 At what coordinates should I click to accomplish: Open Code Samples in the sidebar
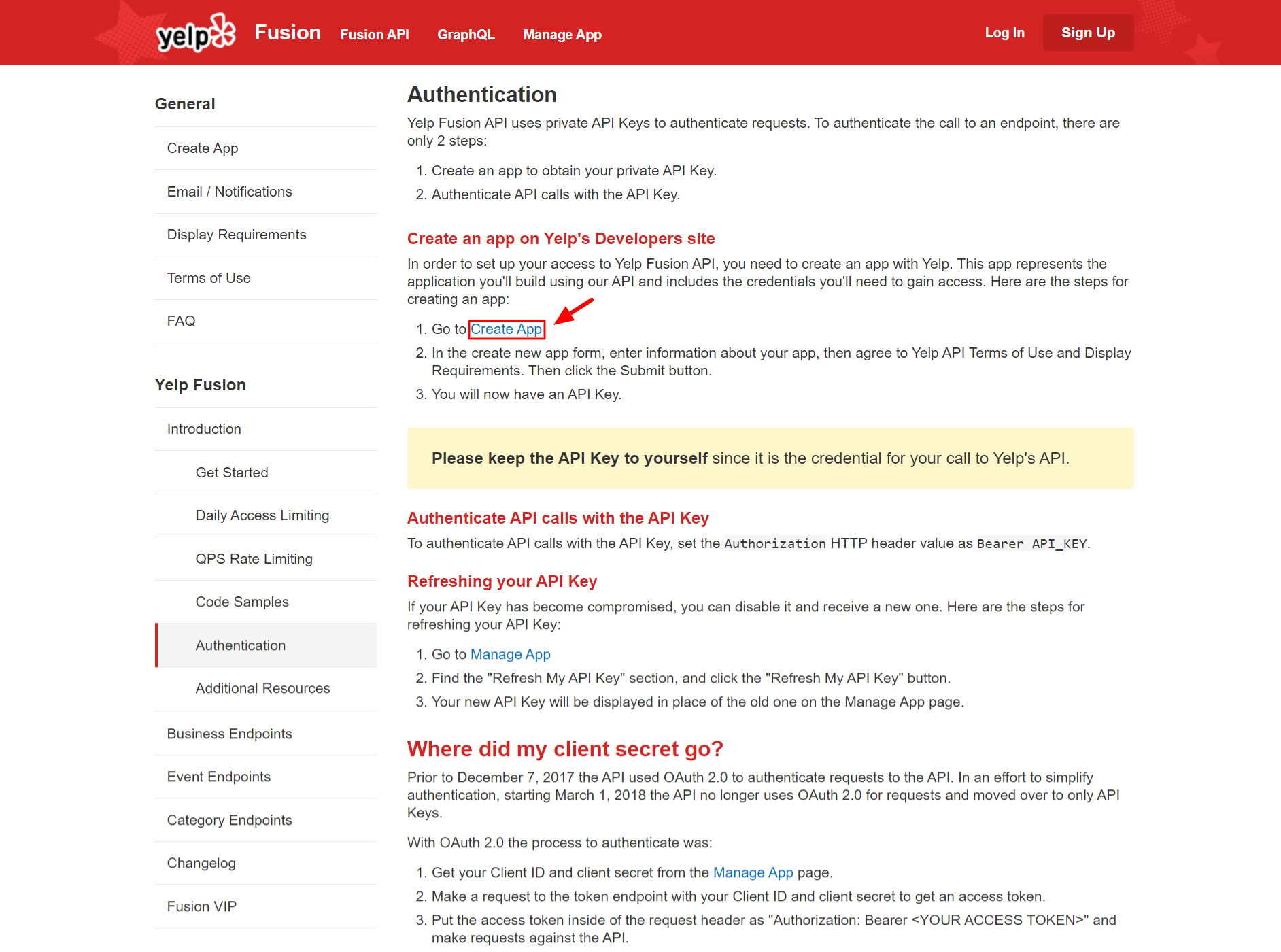tap(266, 602)
